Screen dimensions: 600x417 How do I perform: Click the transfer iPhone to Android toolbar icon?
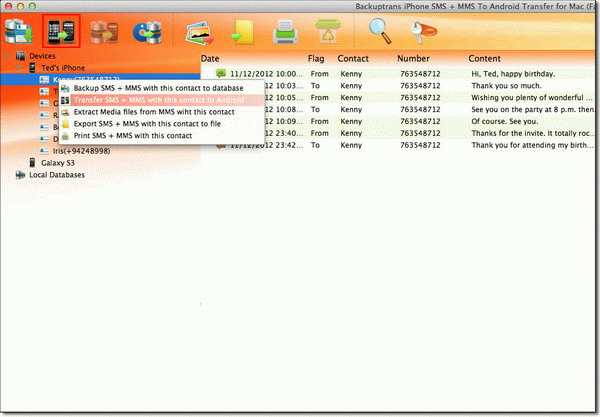coord(61,31)
